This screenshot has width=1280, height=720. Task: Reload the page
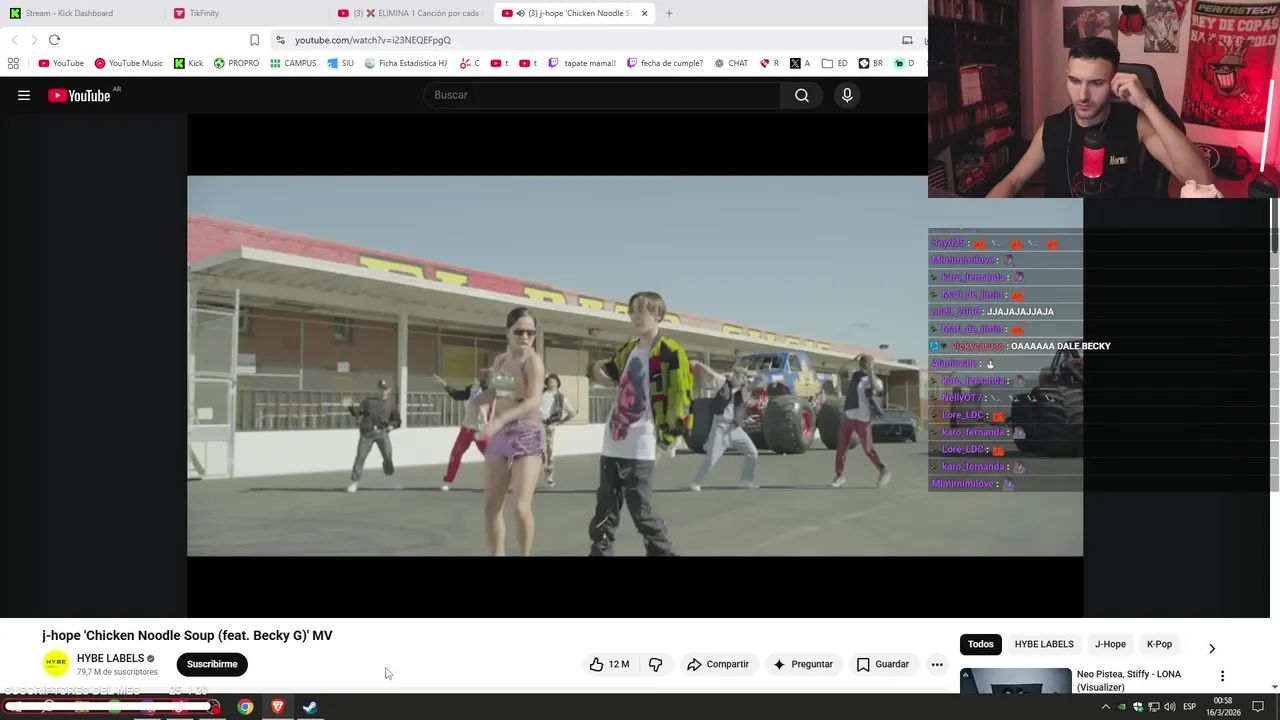pyautogui.click(x=54, y=40)
